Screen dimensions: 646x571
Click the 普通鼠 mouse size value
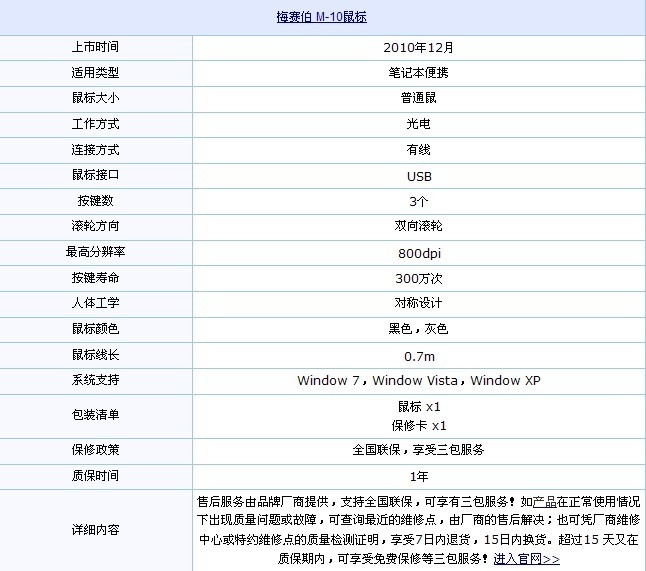418,98
